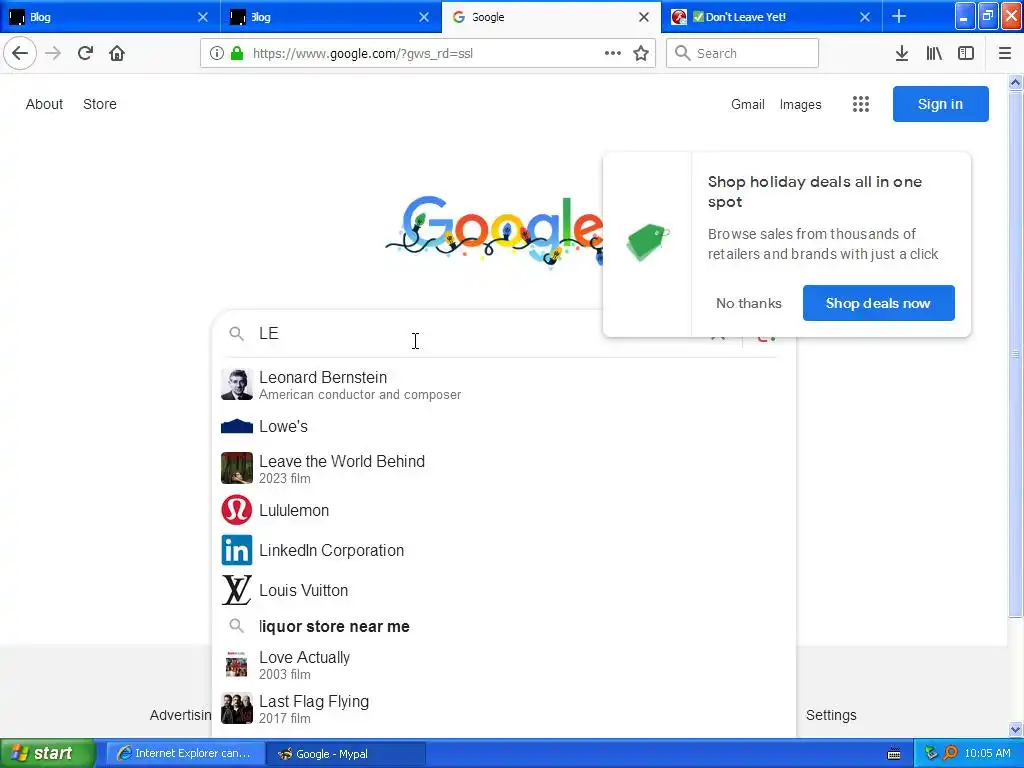Select Last Flag Flying suggestion

click(504, 709)
